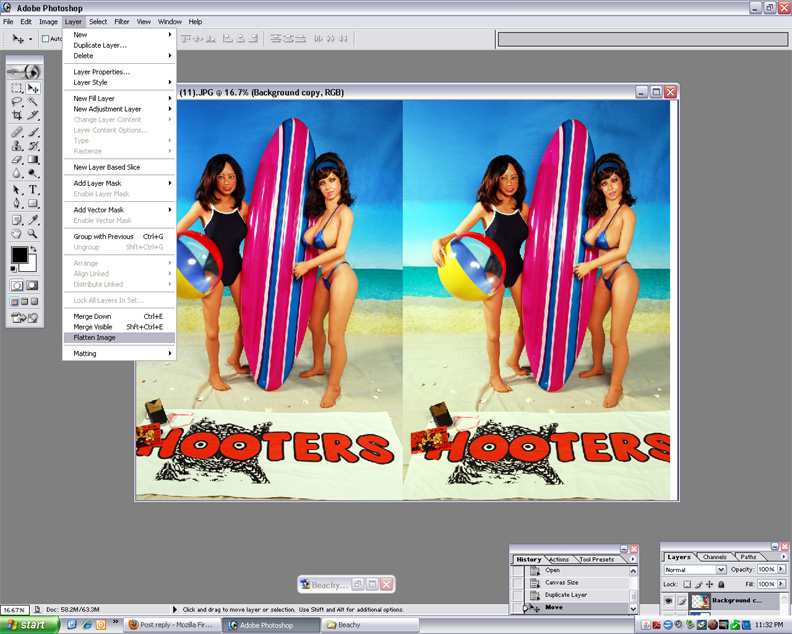This screenshot has height=634, width=792.
Task: Open the Beachy folder taskbar button
Action: pyautogui.click(x=370, y=625)
